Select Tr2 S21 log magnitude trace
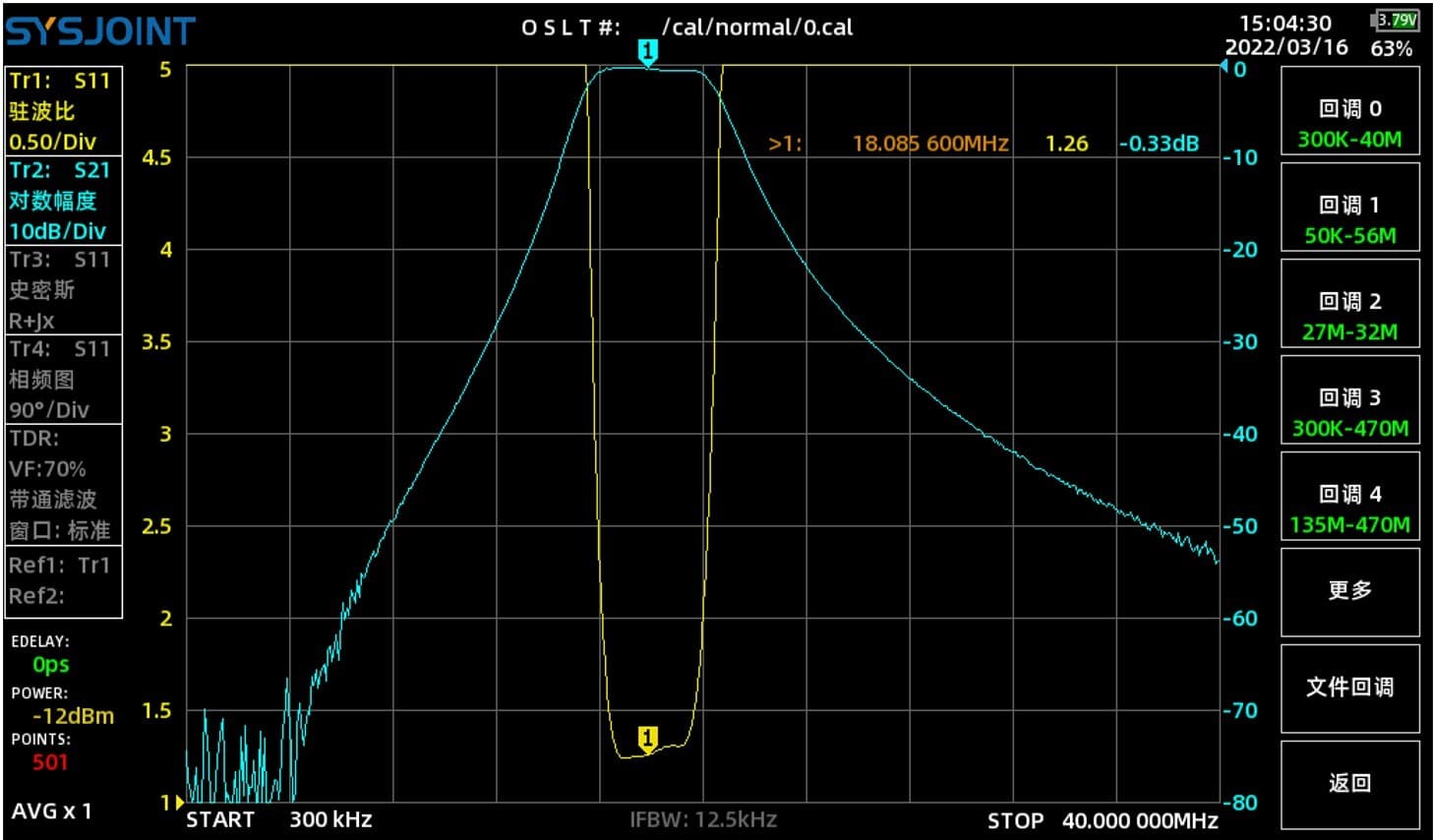This screenshot has width=1433, height=840. coord(63,201)
